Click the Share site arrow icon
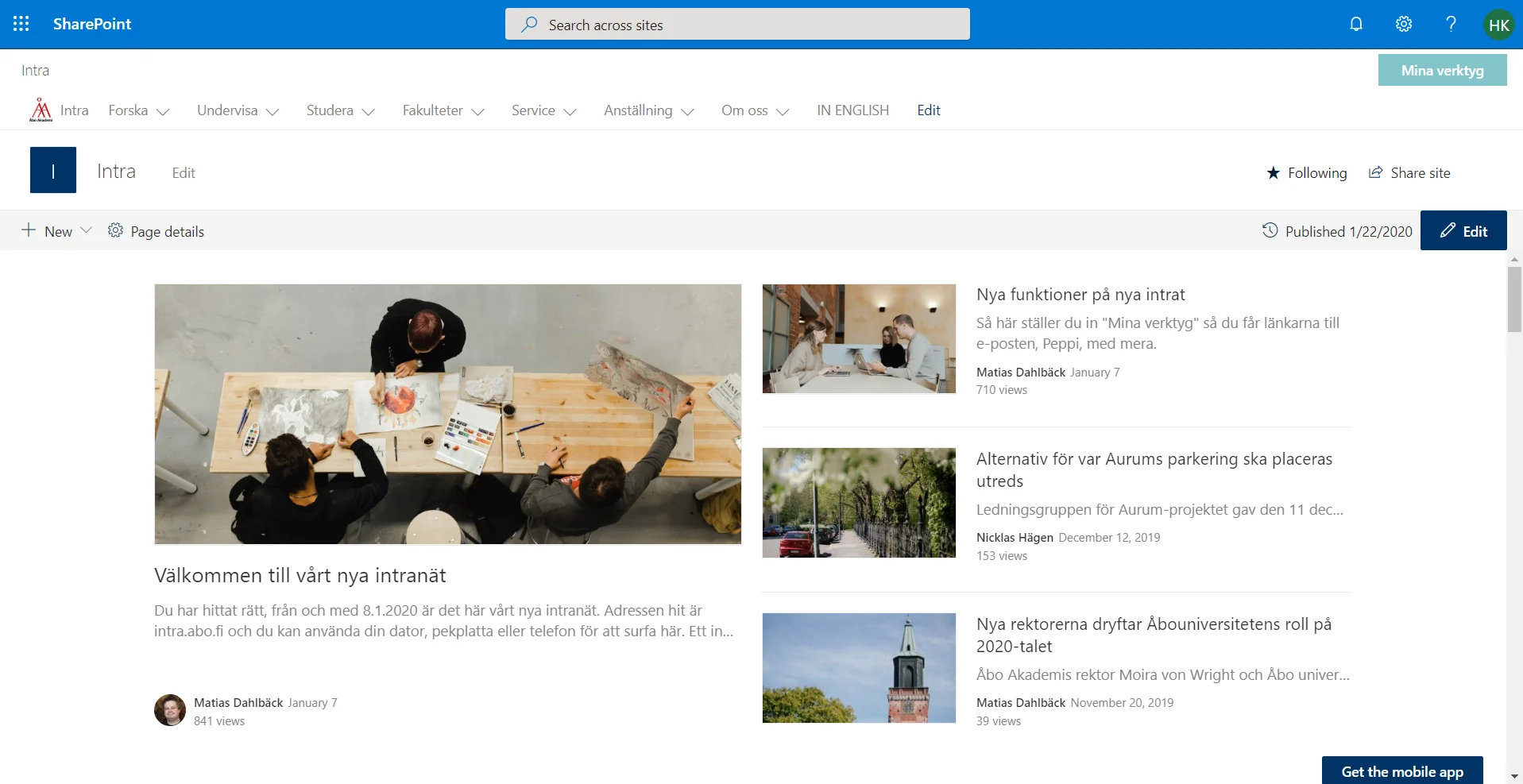This screenshot has height=784, width=1523. point(1375,172)
